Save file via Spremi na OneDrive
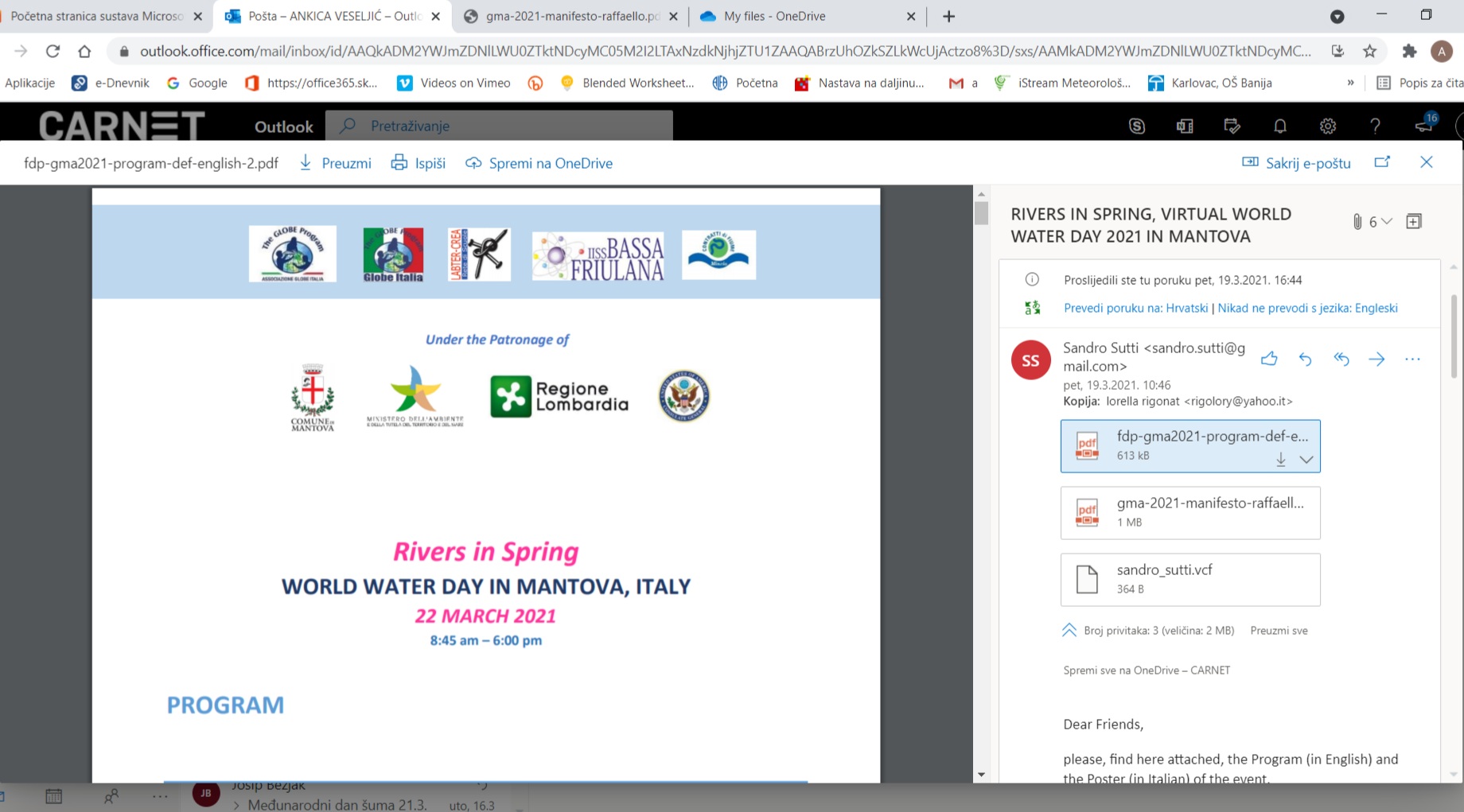Viewport: 1464px width, 812px height. tap(539, 163)
